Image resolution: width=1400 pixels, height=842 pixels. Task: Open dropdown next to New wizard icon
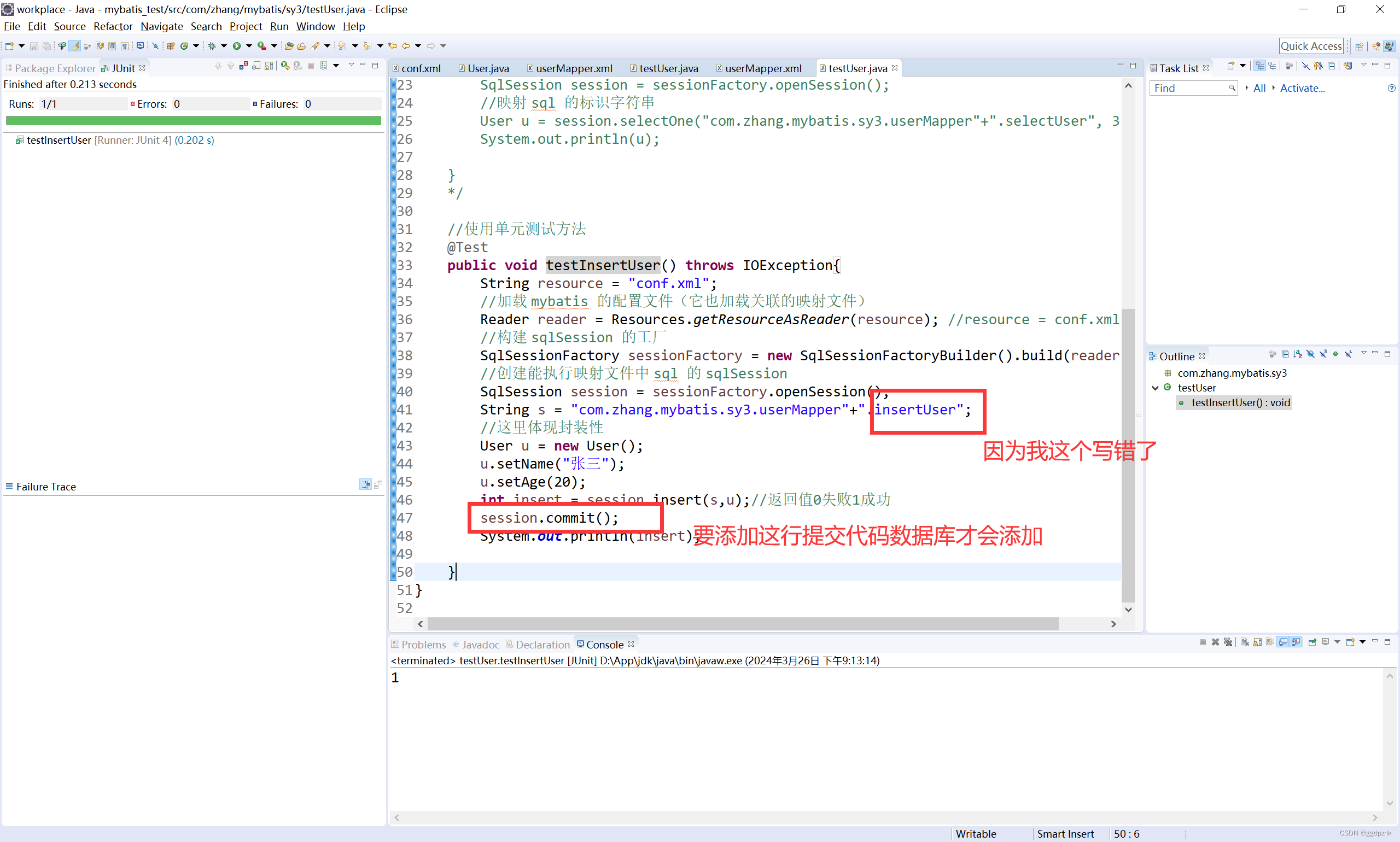[x=21, y=46]
